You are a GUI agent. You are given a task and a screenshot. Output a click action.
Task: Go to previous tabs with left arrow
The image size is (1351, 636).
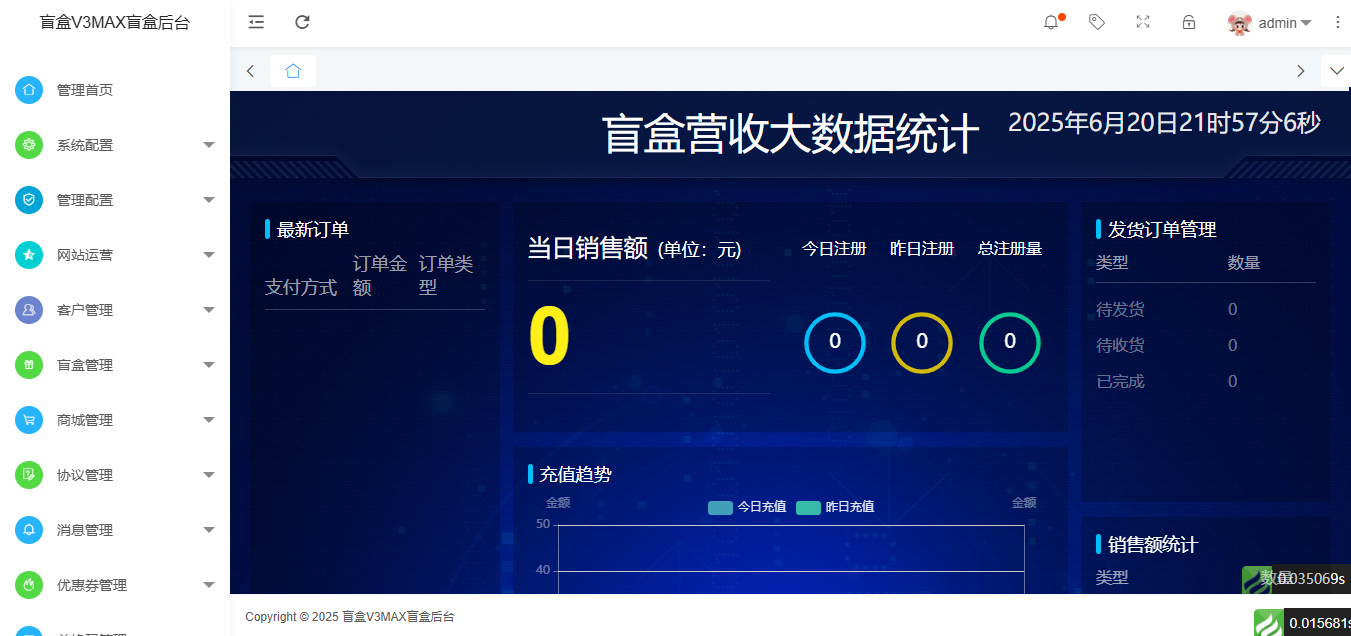tap(250, 71)
